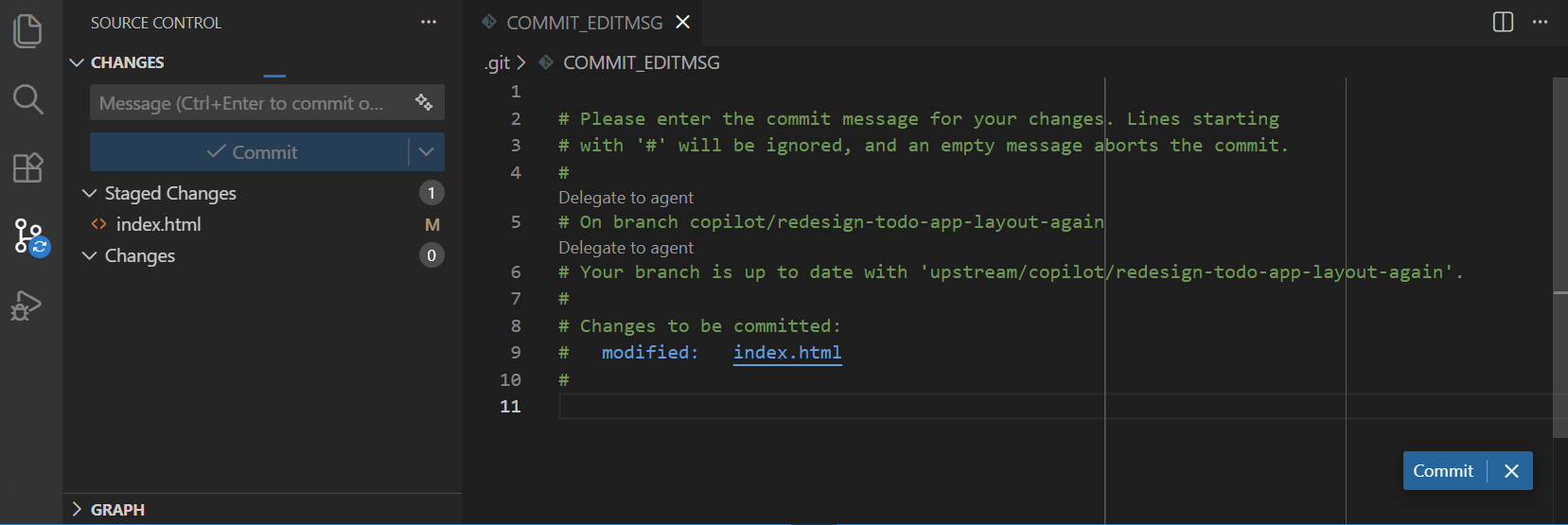The width and height of the screenshot is (1568, 525).
Task: Open the Search view icon
Action: (x=28, y=99)
